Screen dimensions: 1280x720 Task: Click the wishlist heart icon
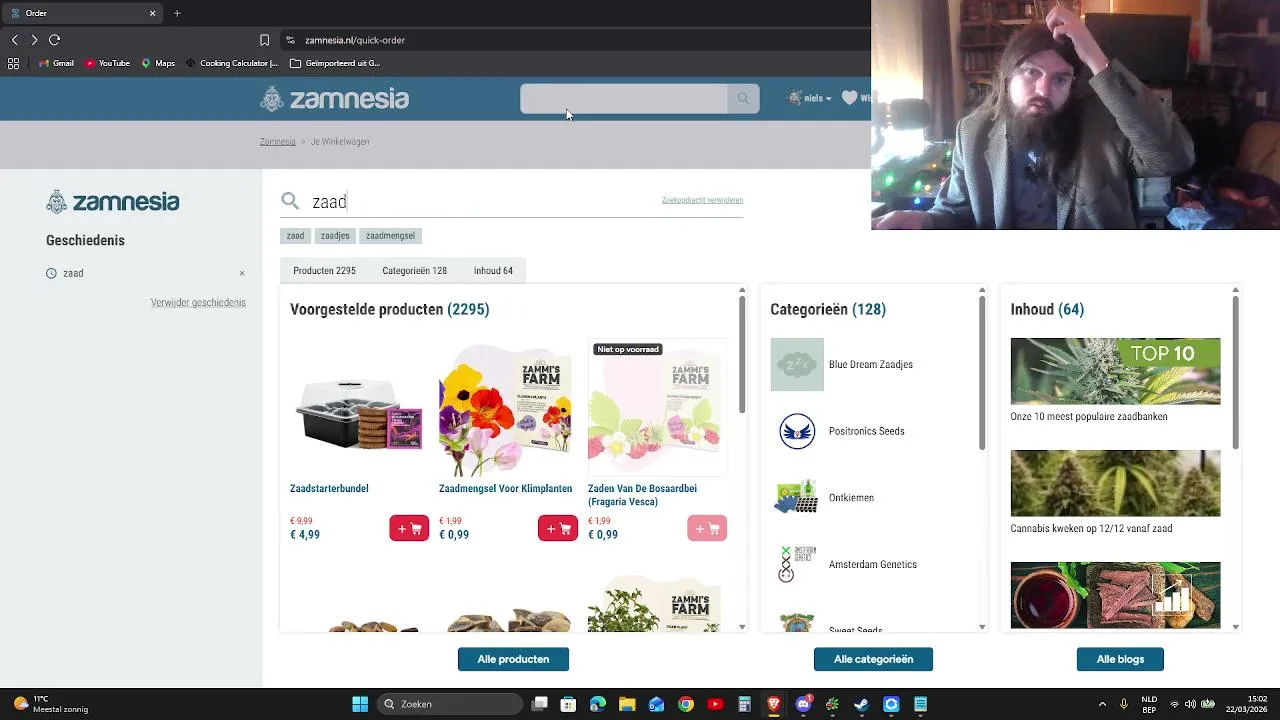pos(849,98)
